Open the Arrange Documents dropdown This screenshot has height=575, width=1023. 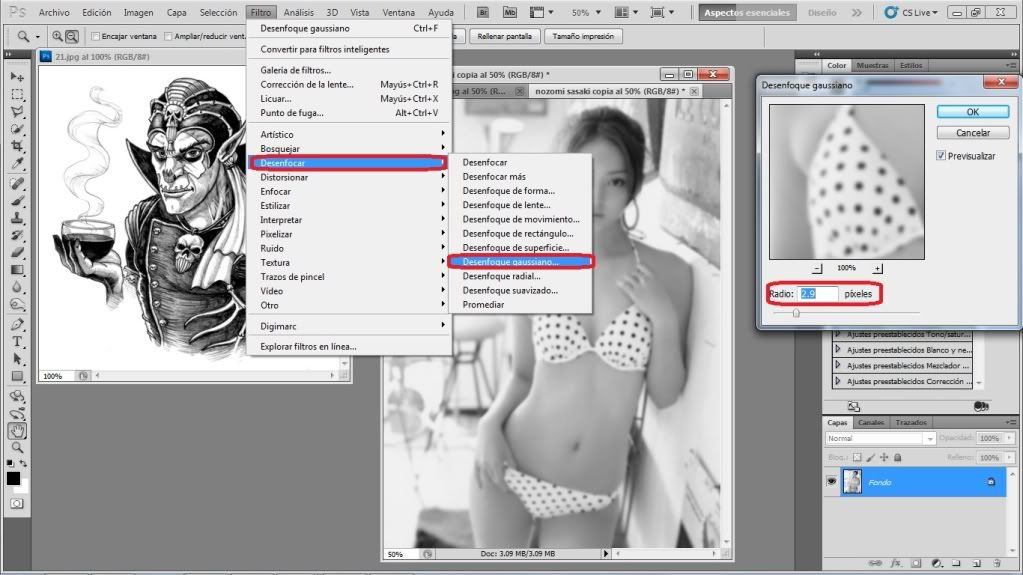point(627,12)
